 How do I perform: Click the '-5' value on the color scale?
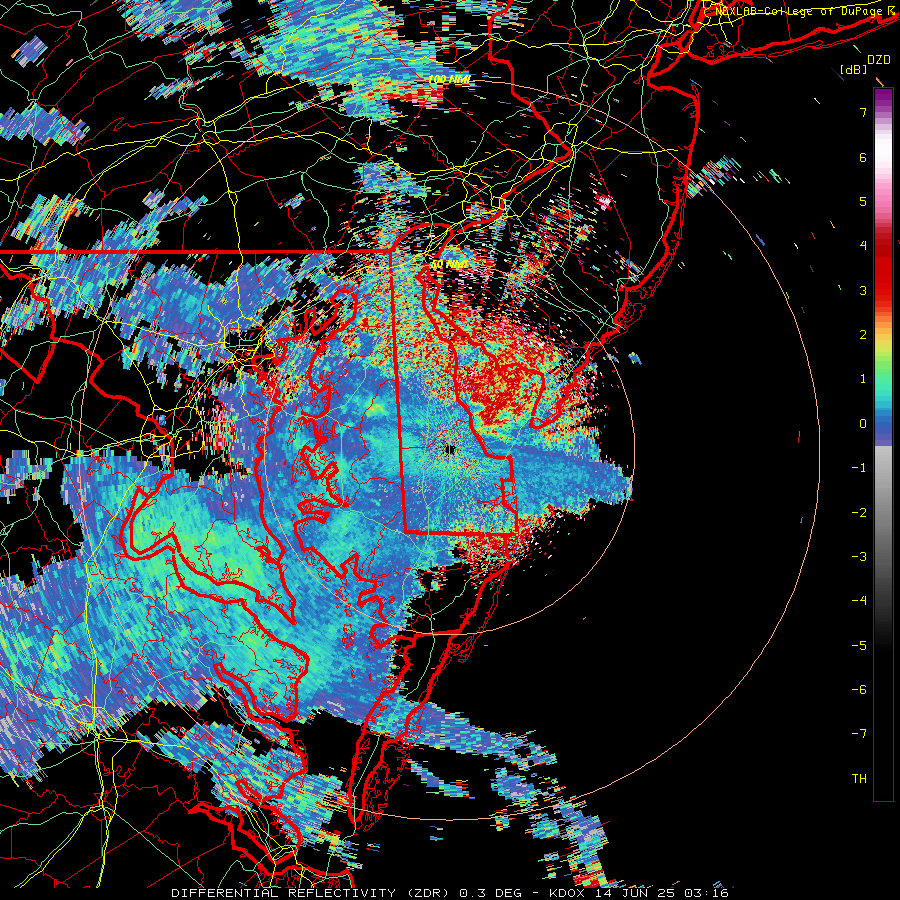(859, 646)
